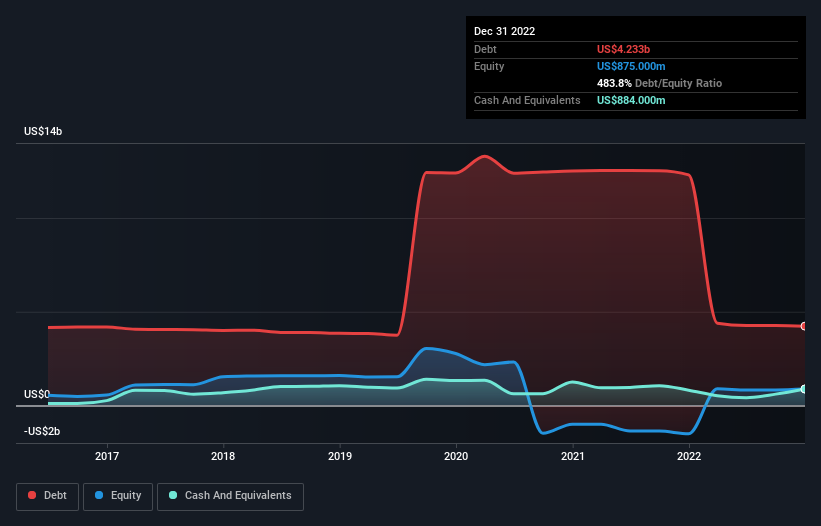Click the US$875.000m equity value

[x=631, y=66]
